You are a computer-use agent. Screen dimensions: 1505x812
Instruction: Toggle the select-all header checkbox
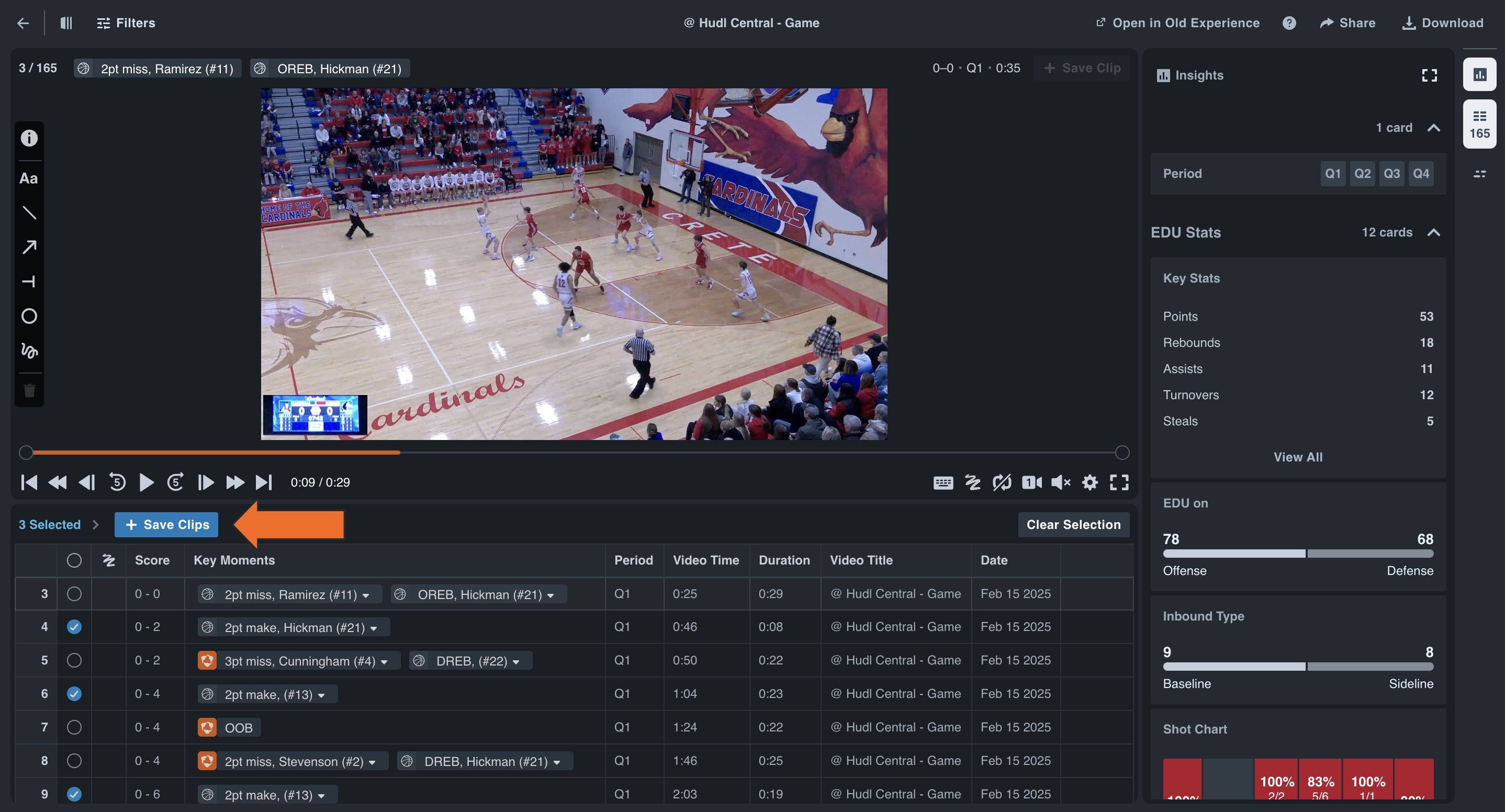[x=74, y=560]
